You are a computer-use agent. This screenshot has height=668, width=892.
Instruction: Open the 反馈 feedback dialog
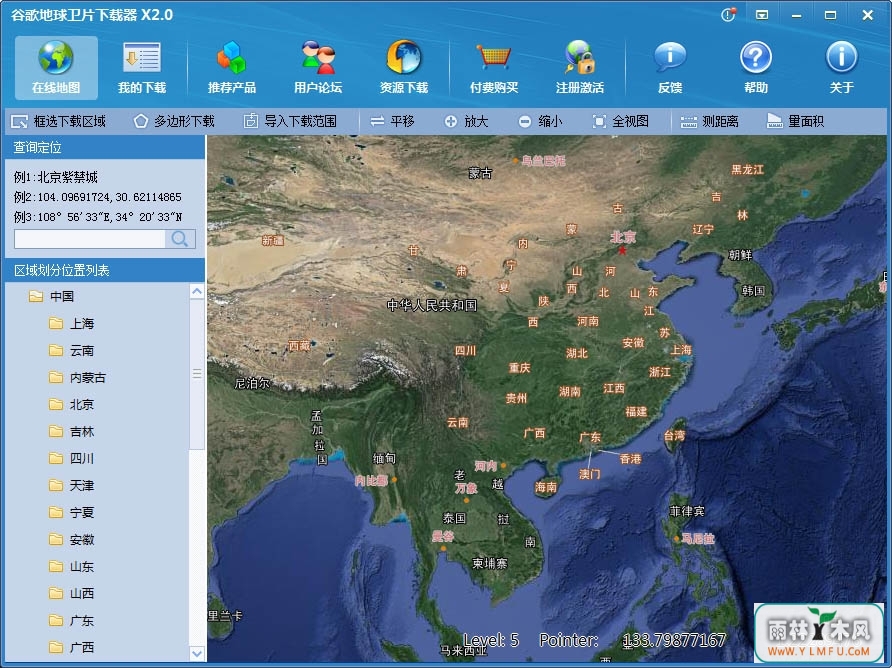[670, 68]
